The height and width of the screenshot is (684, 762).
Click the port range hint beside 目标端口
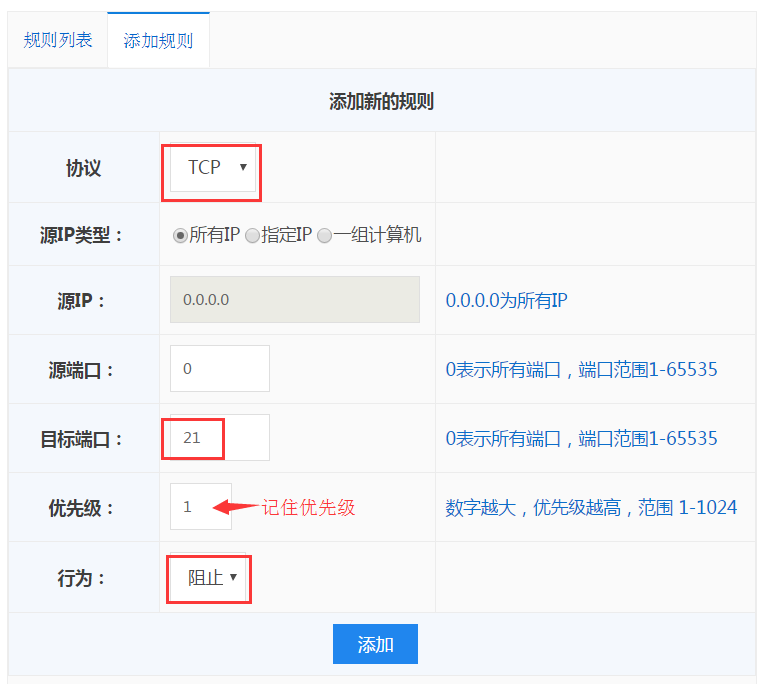[581, 438]
